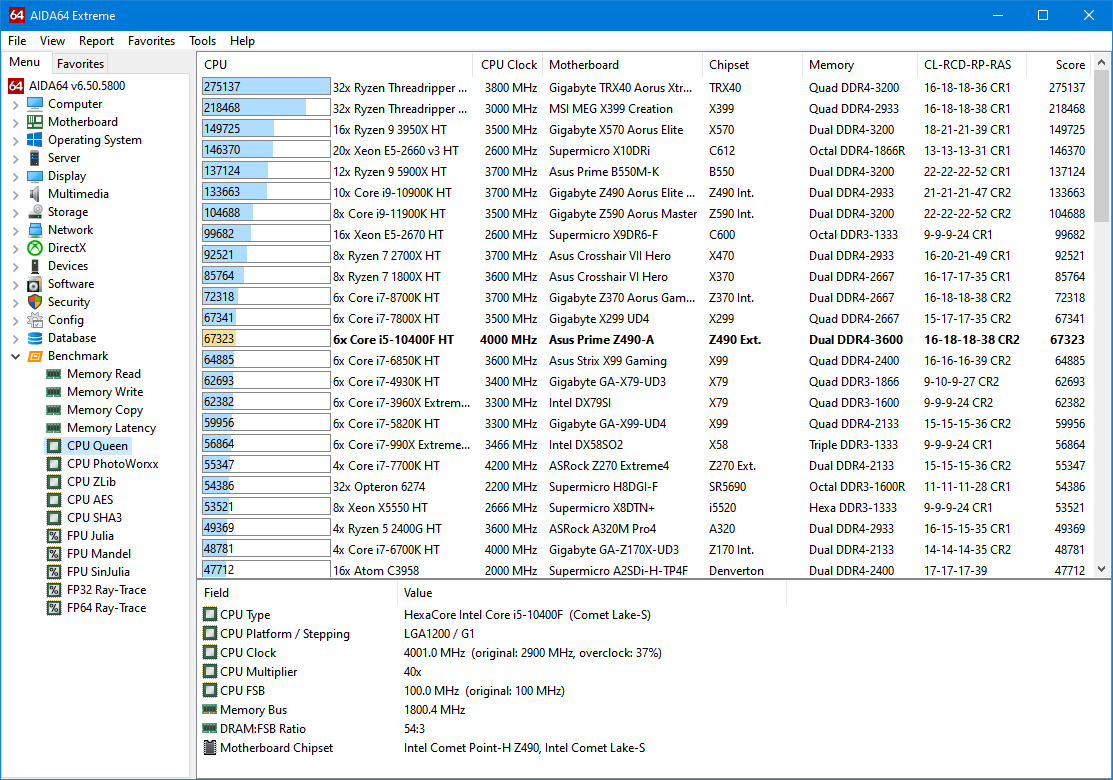This screenshot has width=1113, height=780.
Task: Expand the Motherboard tree node
Action: pos(15,122)
